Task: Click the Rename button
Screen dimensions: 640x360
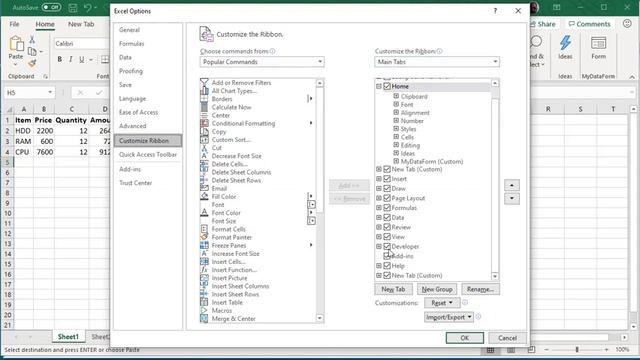Action: [x=480, y=289]
